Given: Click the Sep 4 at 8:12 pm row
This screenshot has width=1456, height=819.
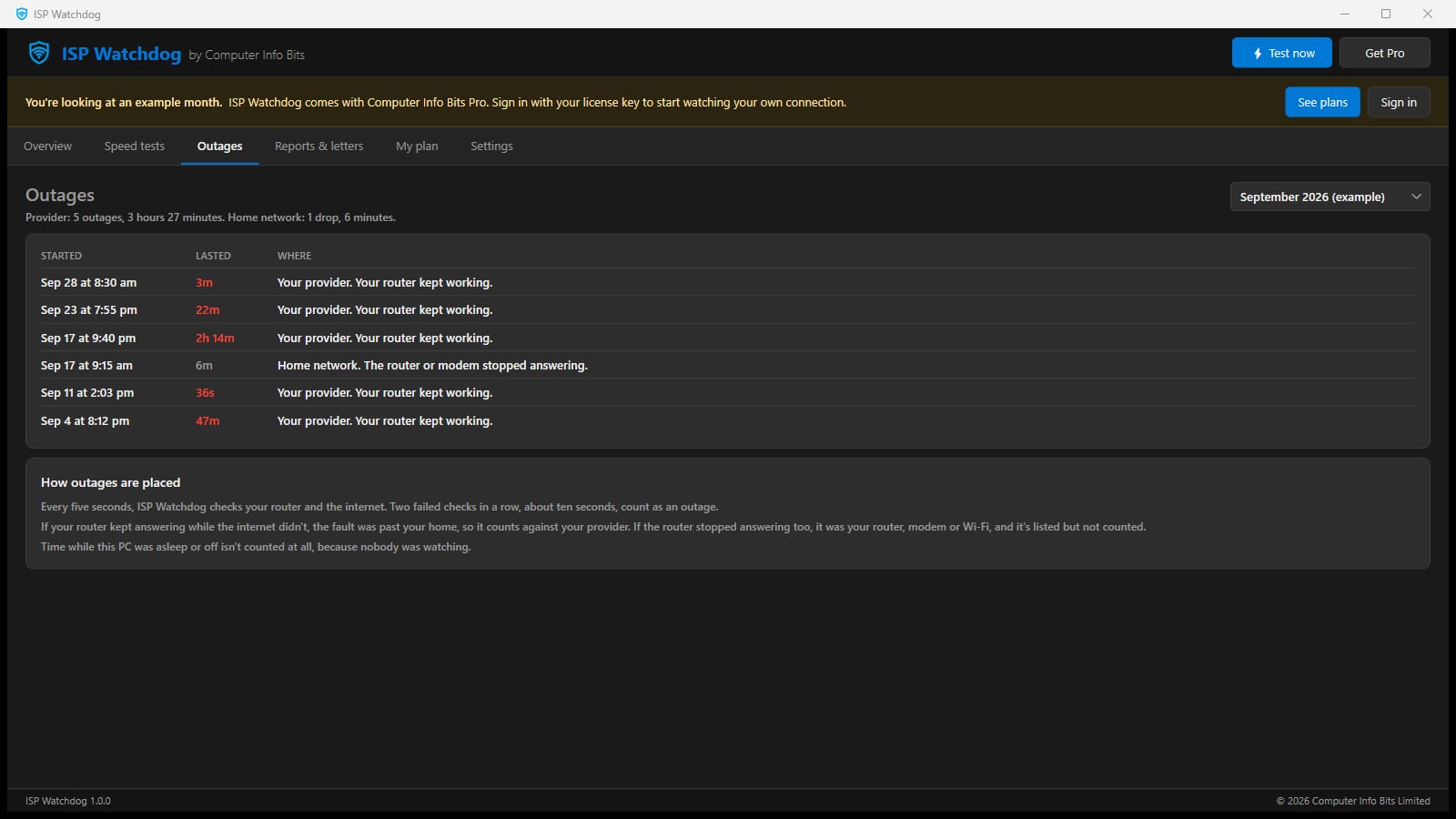Looking at the screenshot, I should tap(727, 420).
